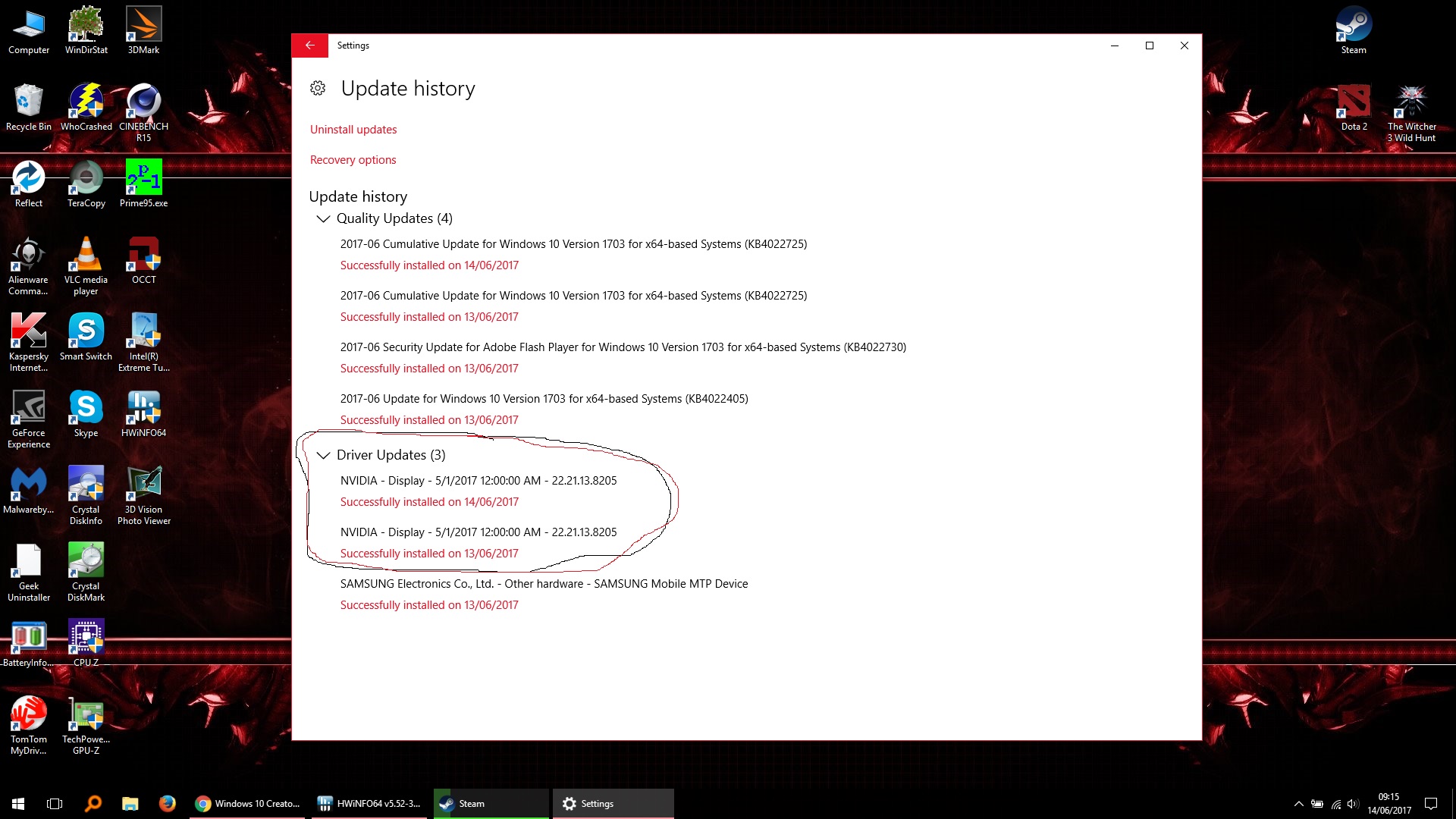Screen dimensions: 1456x819
Task: Minimize the Settings window
Action: (1115, 45)
